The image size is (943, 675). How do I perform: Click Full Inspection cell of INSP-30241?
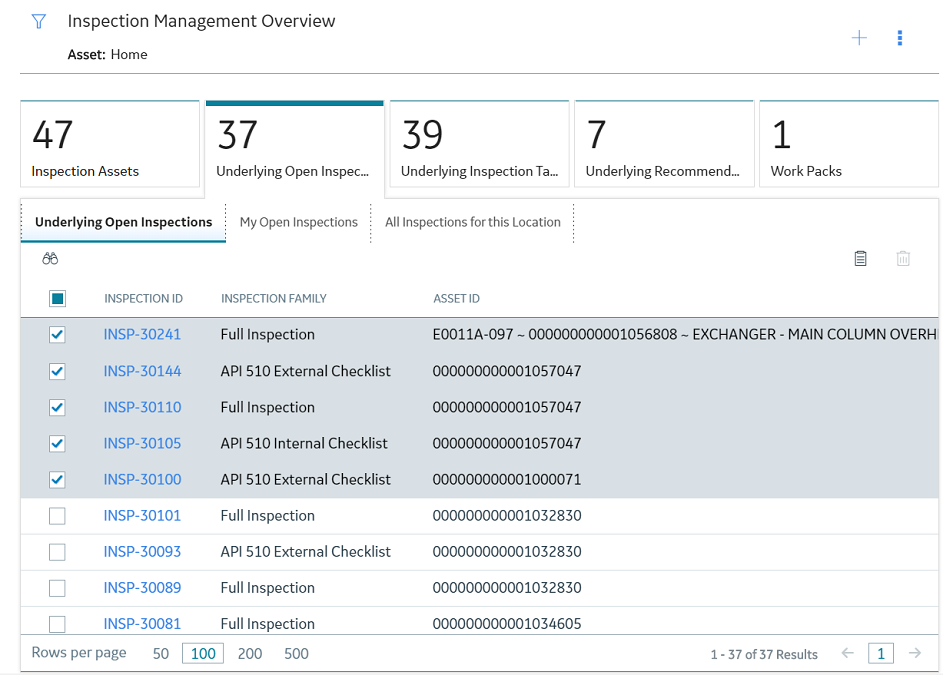268,334
